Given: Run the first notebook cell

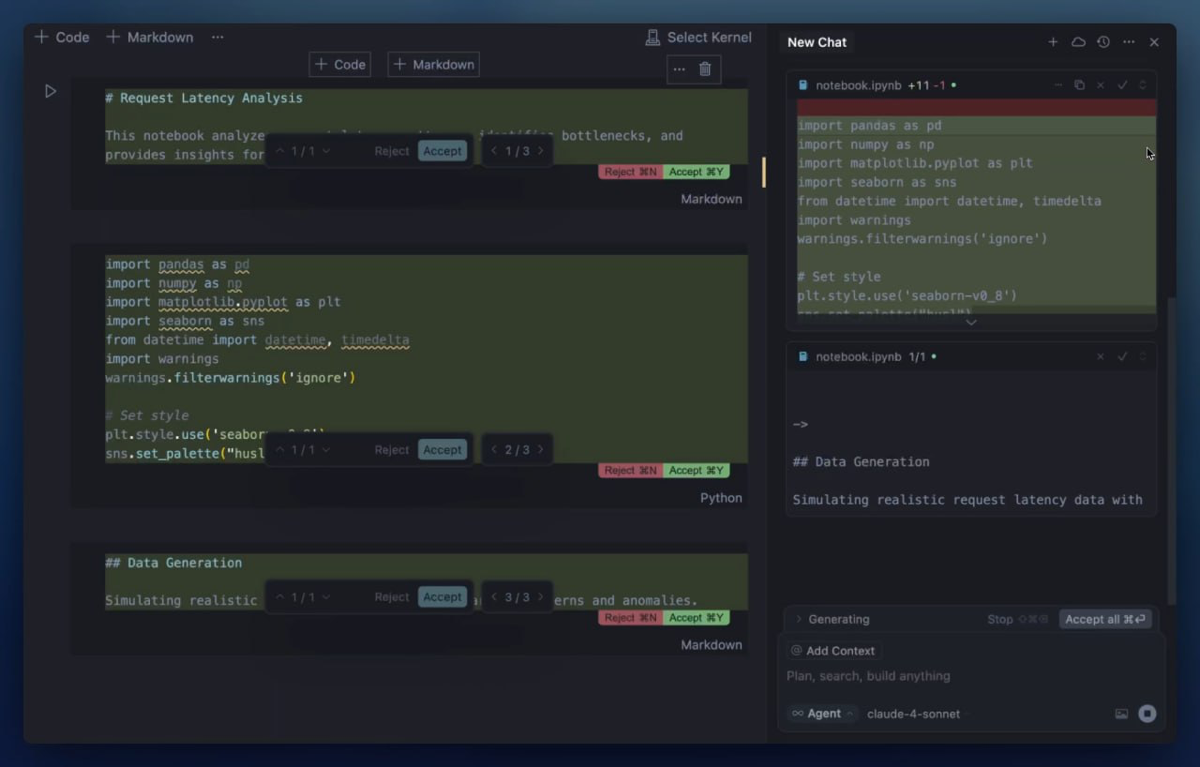Looking at the screenshot, I should point(50,91).
